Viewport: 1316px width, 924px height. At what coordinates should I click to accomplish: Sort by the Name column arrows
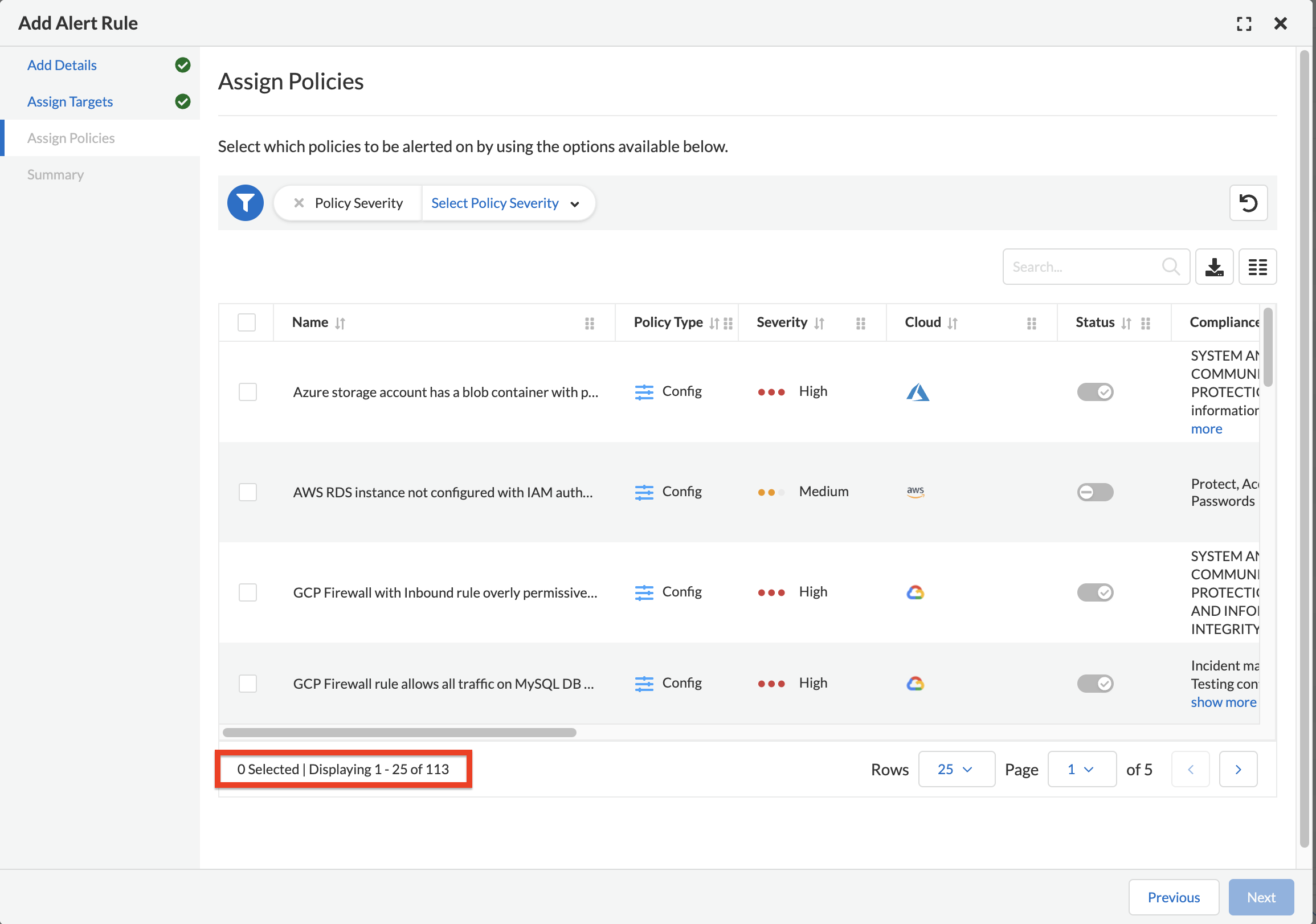point(340,323)
